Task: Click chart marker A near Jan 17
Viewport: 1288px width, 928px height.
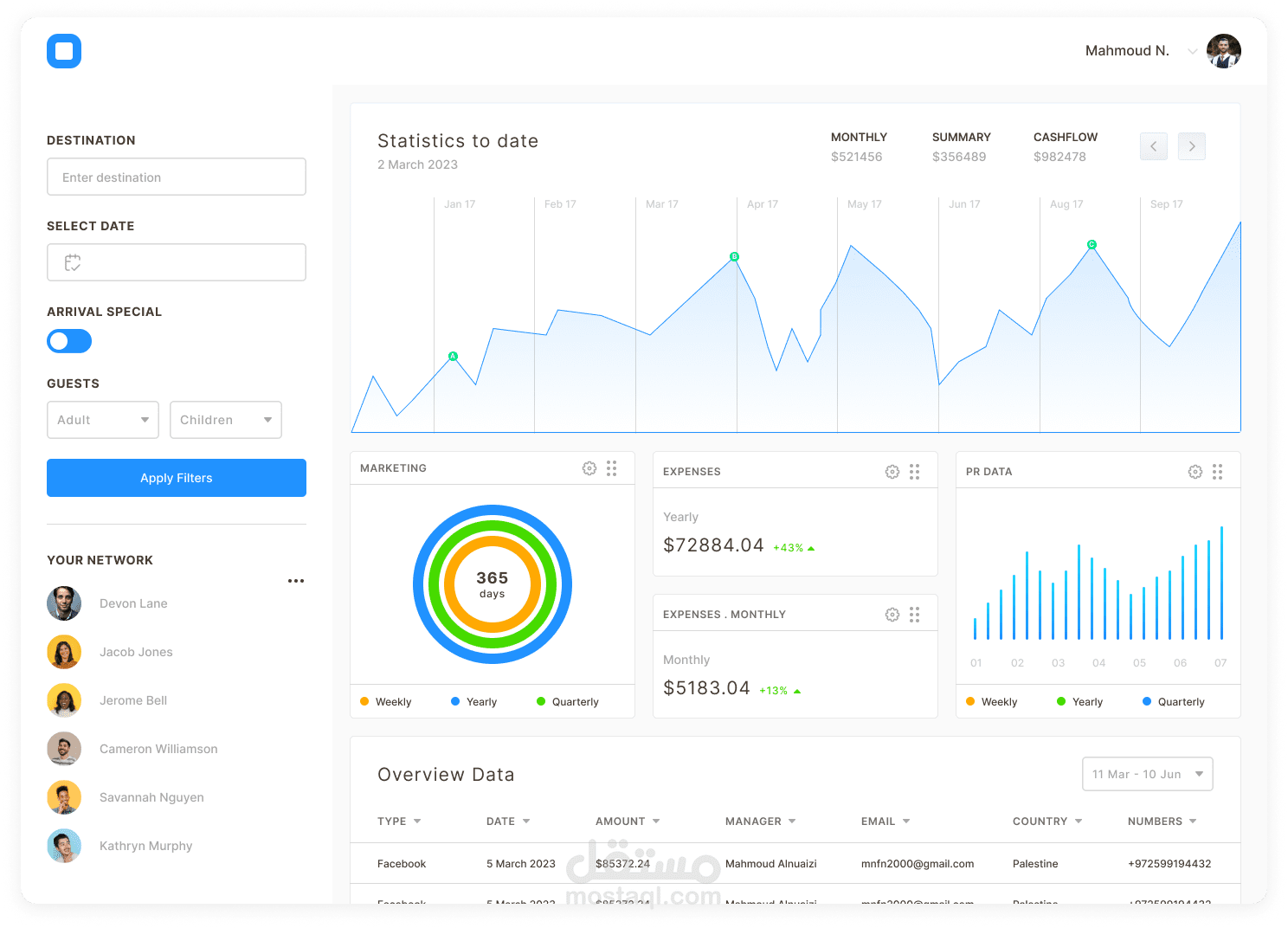Action: 453,357
